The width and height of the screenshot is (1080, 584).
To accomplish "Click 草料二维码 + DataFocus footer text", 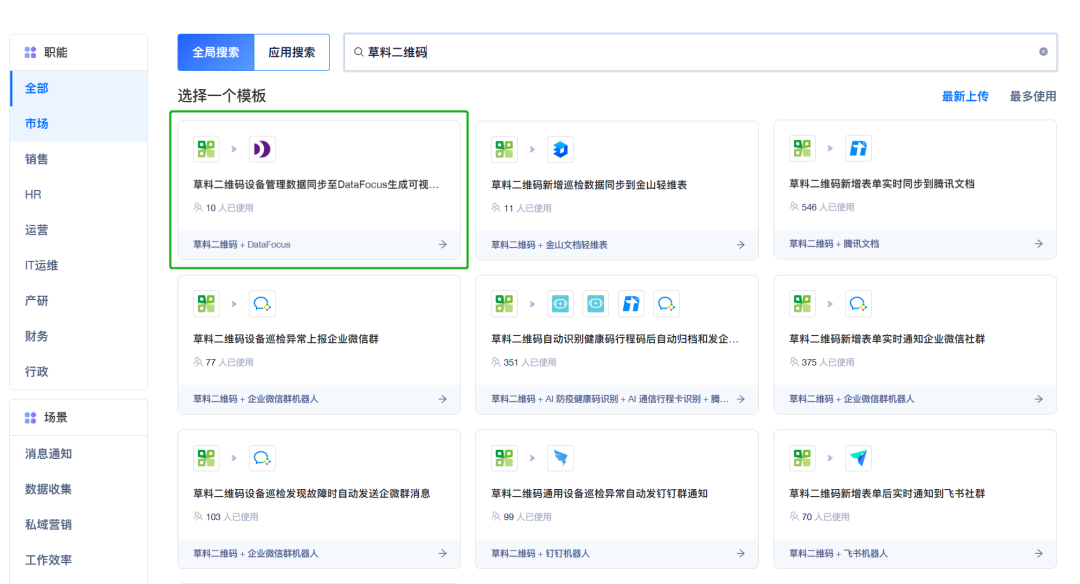I will tap(241, 244).
